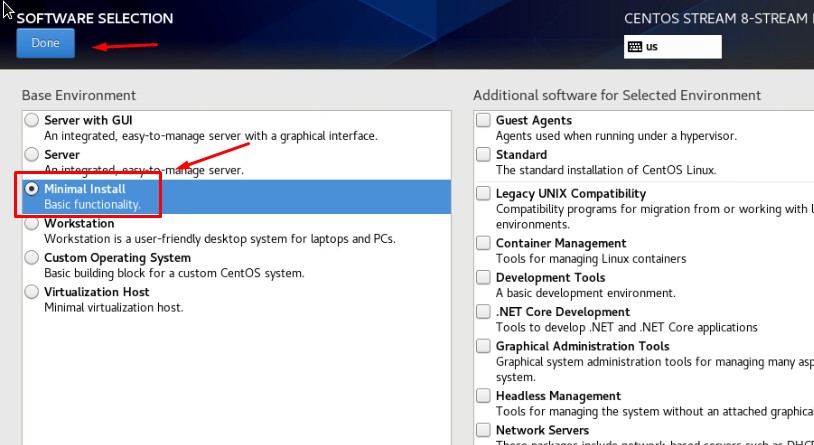This screenshot has height=445, width=814.
Task: Select Workstation as the base environment
Action: [32, 224]
